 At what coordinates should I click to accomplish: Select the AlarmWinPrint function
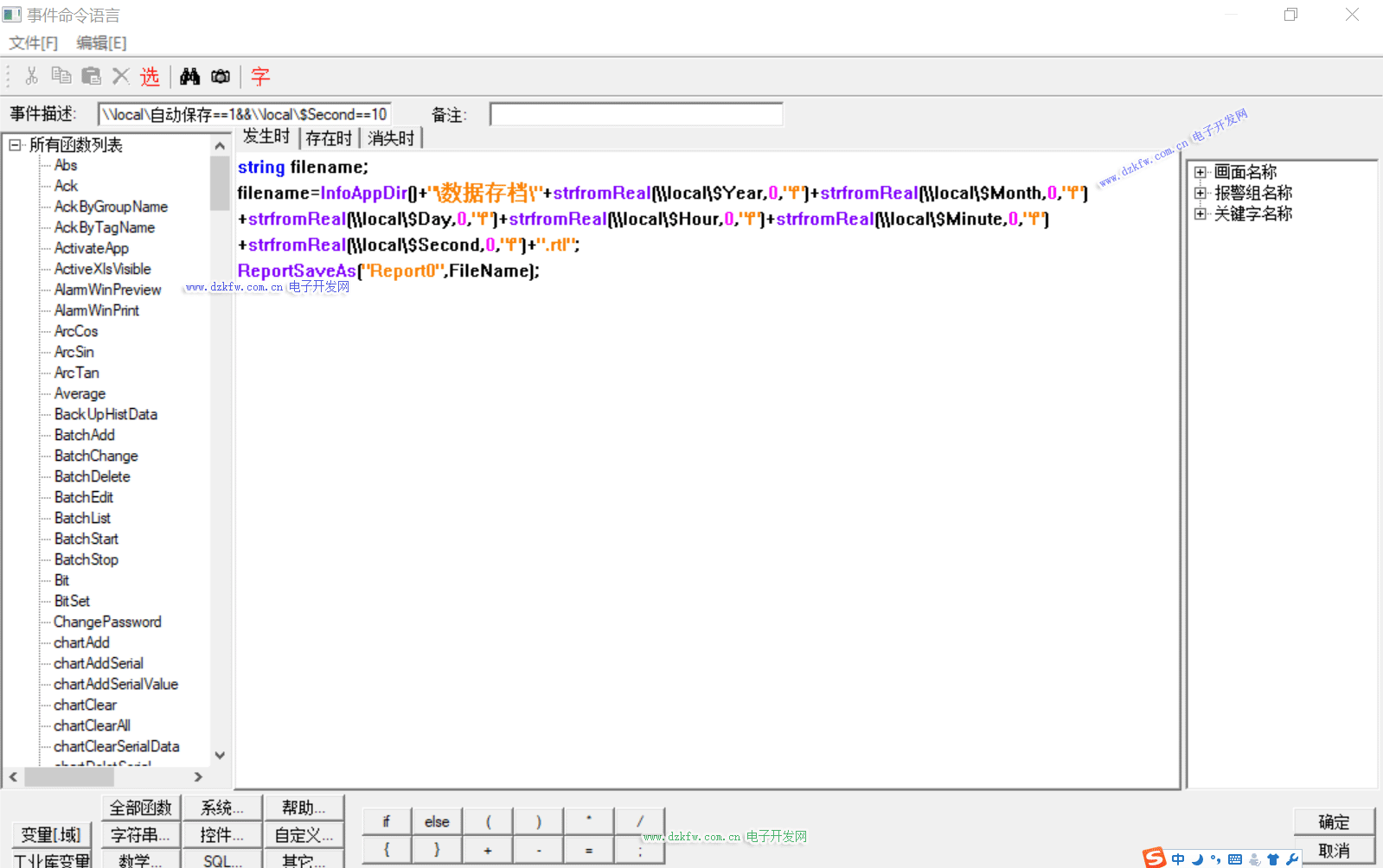[97, 310]
